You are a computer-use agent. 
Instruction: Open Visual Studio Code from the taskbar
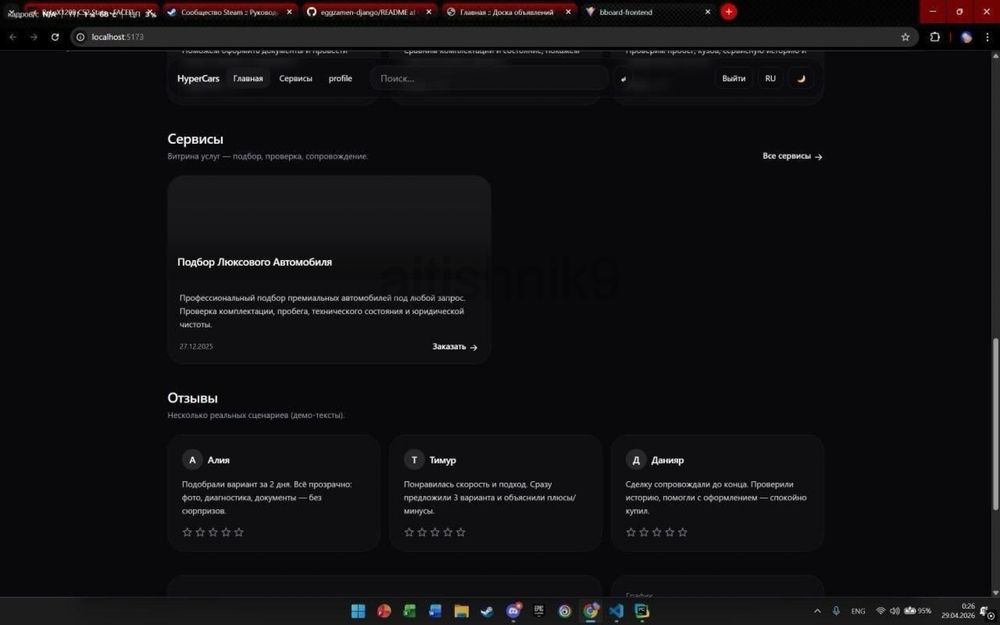pos(615,611)
